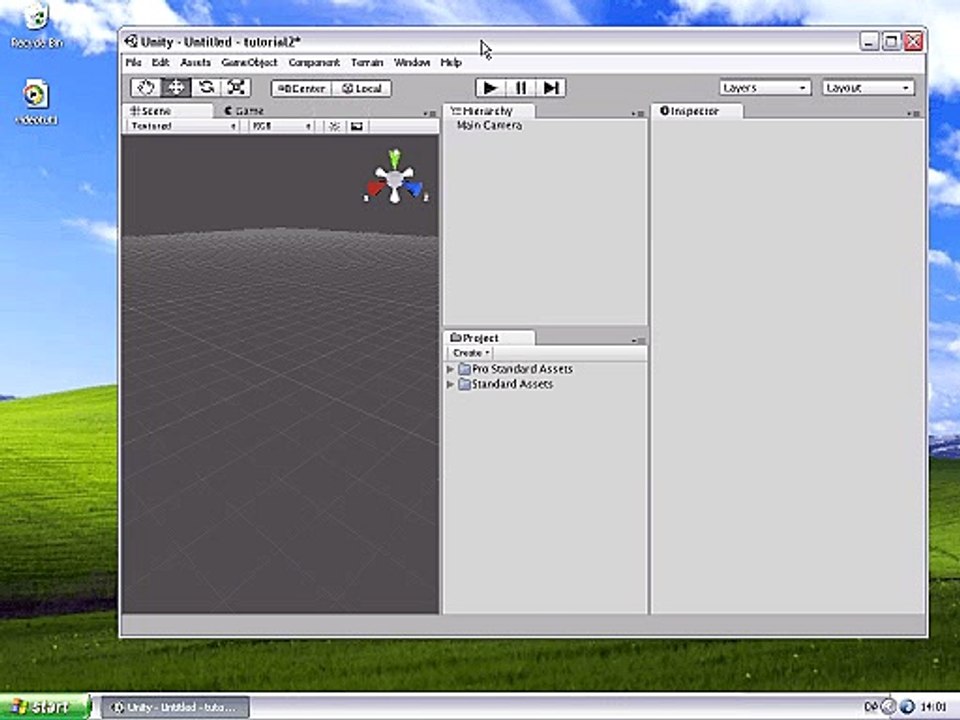Select the video desktop file icon
960x720 pixels.
(36, 102)
